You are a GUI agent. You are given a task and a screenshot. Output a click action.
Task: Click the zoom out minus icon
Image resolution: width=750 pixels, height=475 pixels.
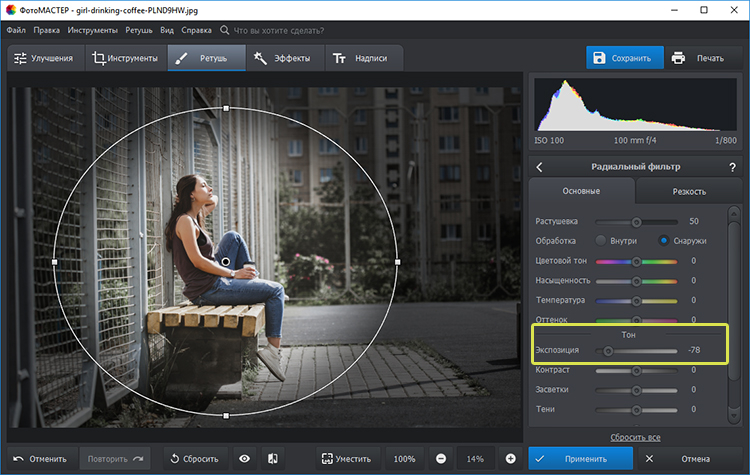click(x=441, y=459)
